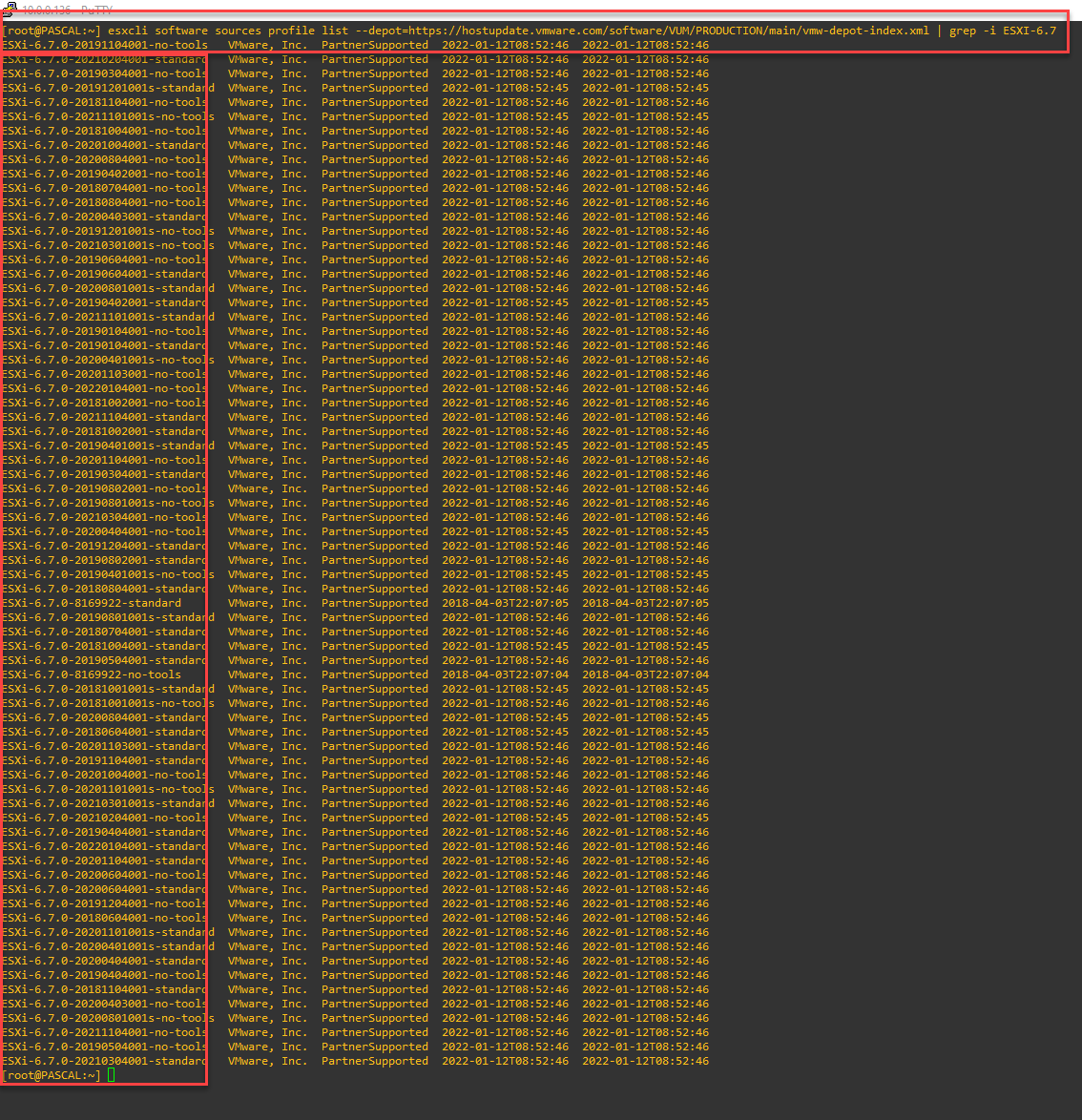
Task: Click the ESXi-6.7.0-20190504001-no-tools profile name
Action: tap(105, 1047)
